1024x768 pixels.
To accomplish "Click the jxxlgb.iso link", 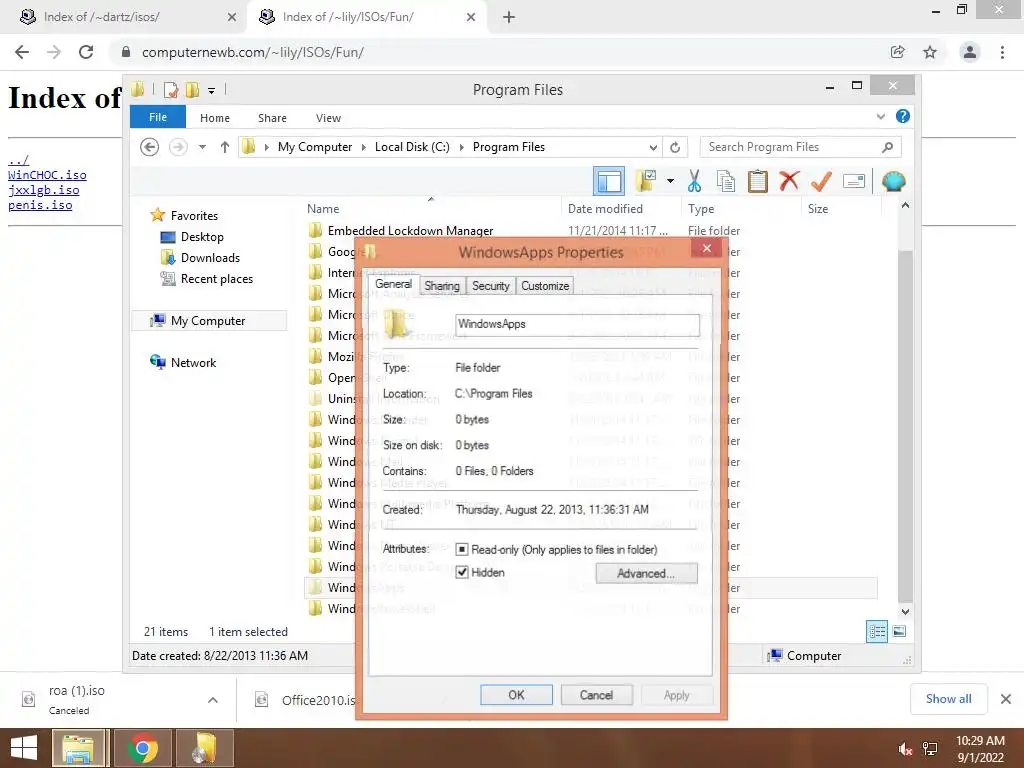I will [x=44, y=190].
